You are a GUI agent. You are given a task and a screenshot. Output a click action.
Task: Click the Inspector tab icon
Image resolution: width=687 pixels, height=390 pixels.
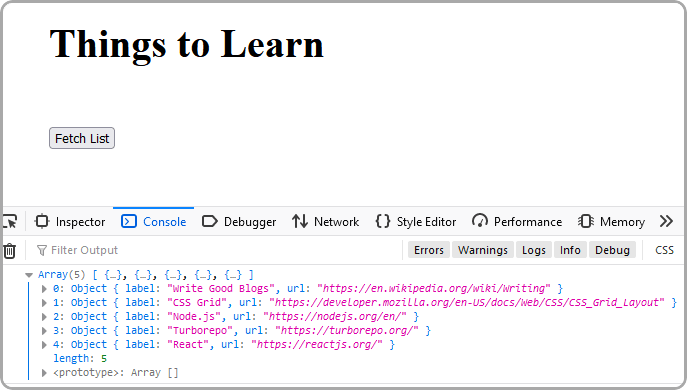(42, 221)
